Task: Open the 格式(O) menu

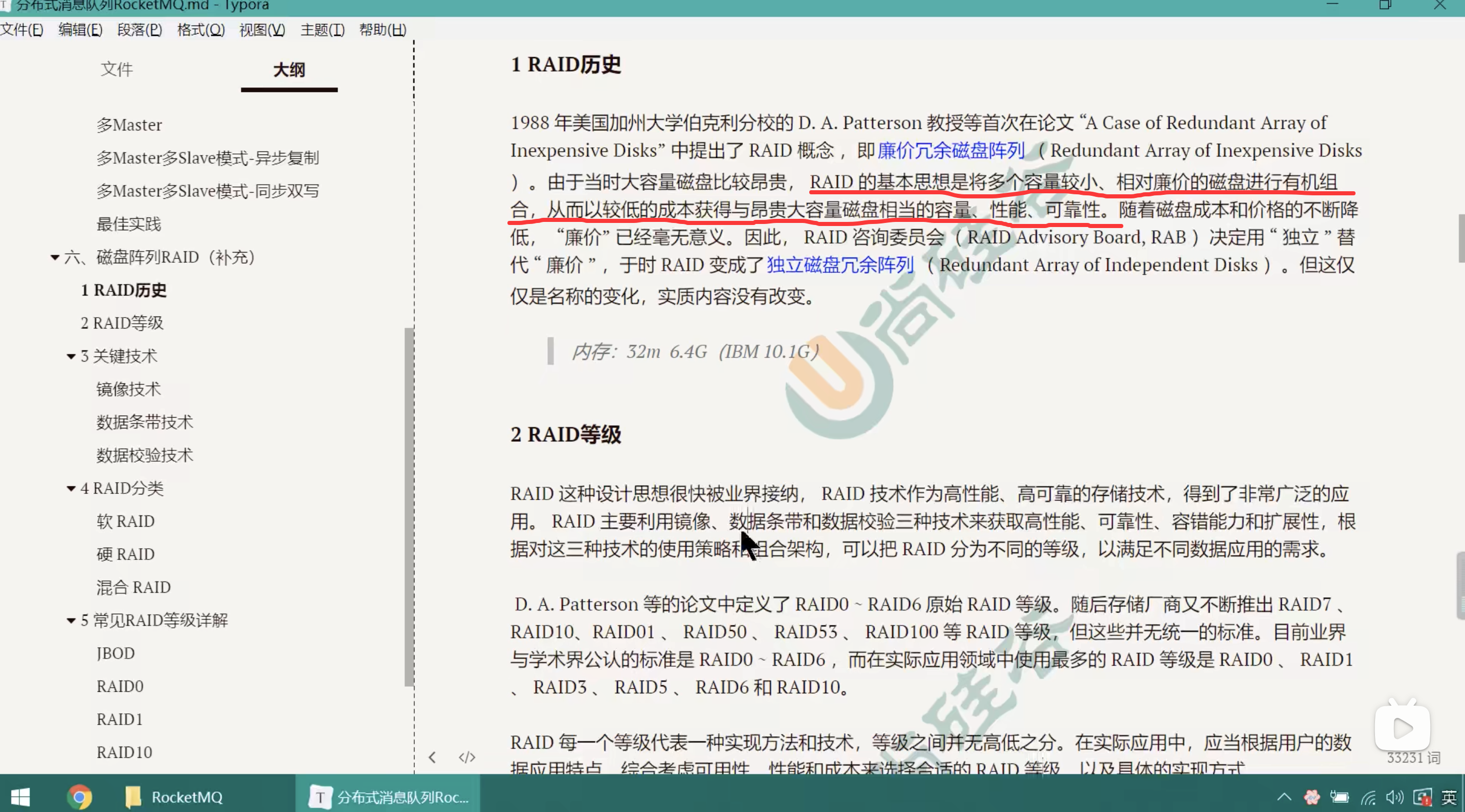Action: pyautogui.click(x=201, y=30)
